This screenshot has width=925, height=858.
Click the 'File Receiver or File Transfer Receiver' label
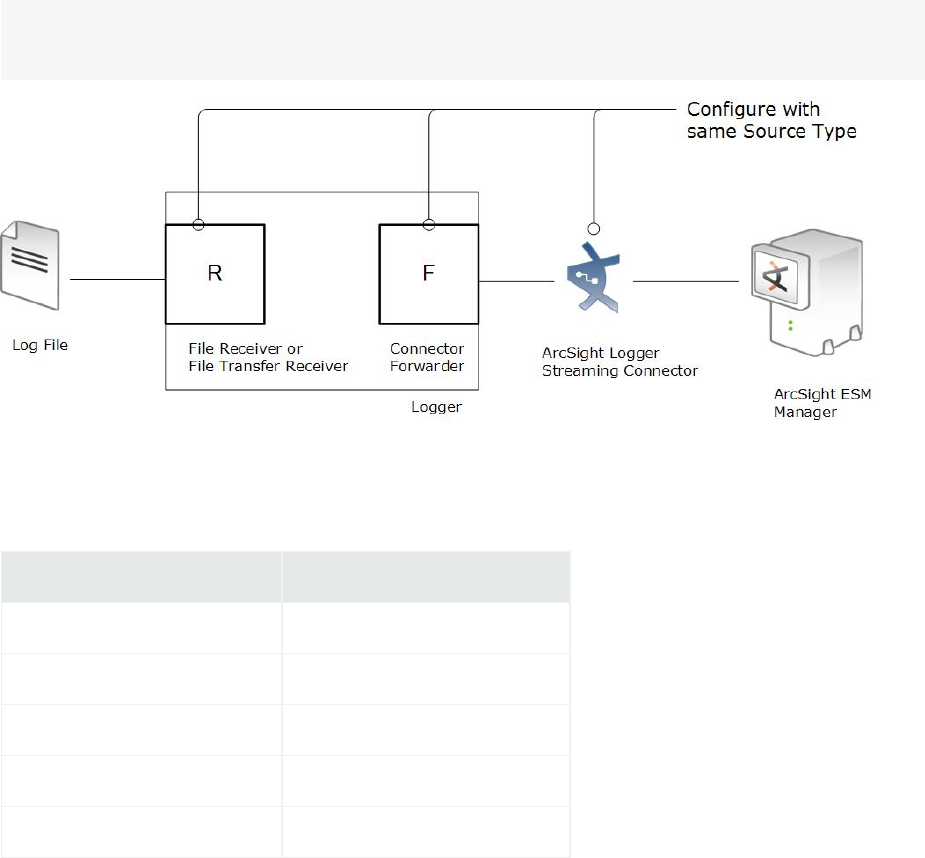(x=268, y=357)
